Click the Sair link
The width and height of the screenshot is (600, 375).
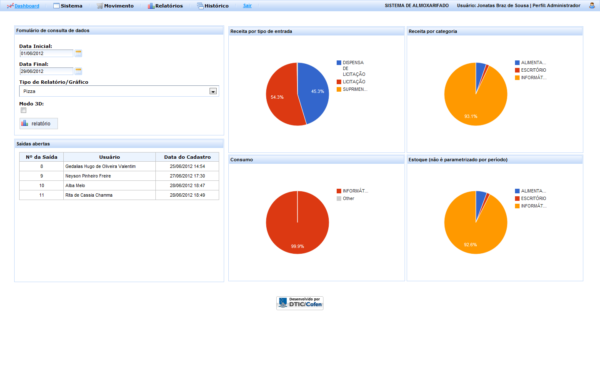[247, 6]
